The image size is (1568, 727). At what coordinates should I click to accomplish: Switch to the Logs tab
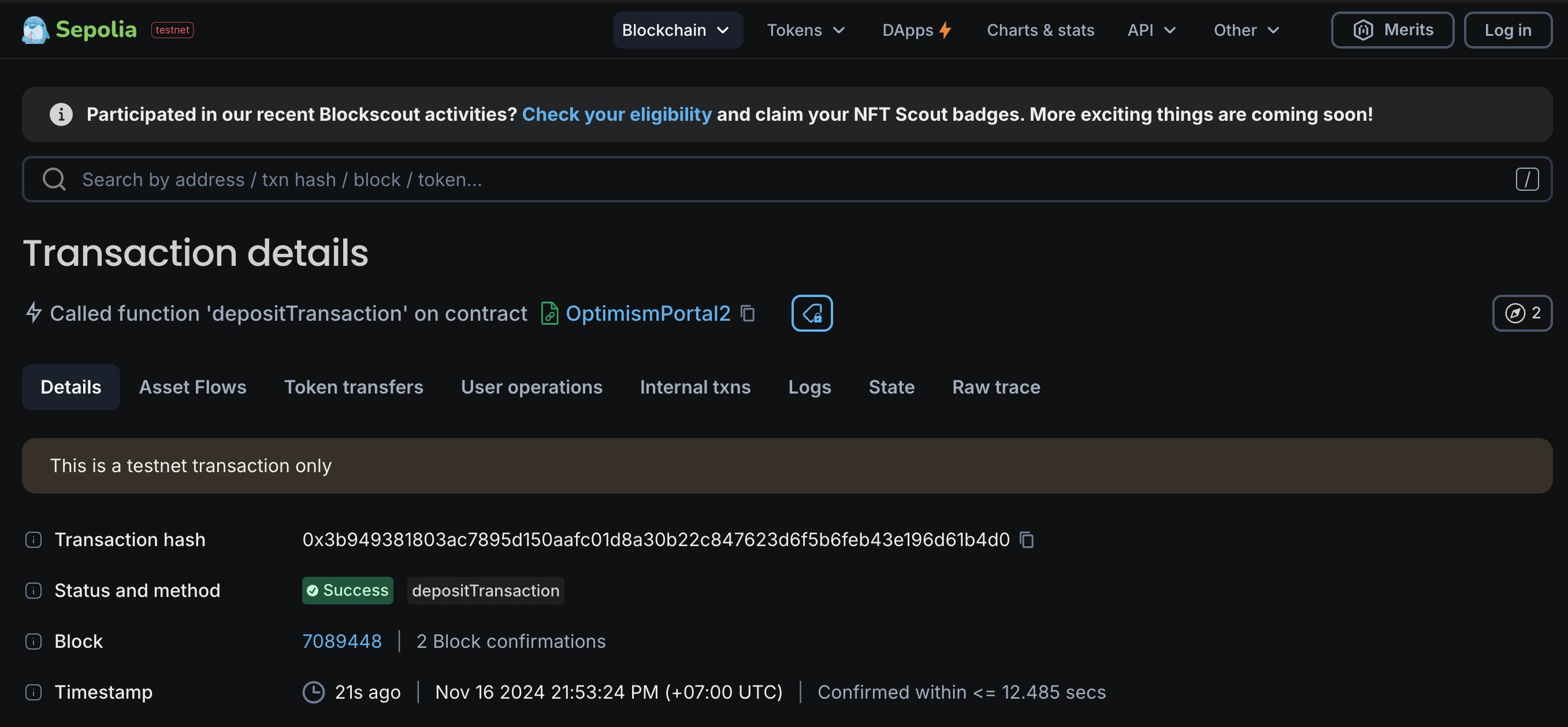click(x=809, y=387)
